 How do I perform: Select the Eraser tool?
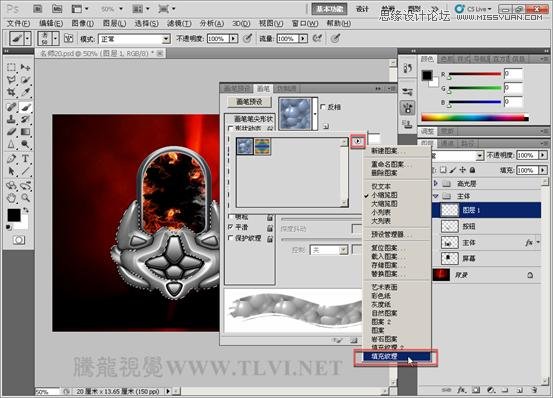11,131
